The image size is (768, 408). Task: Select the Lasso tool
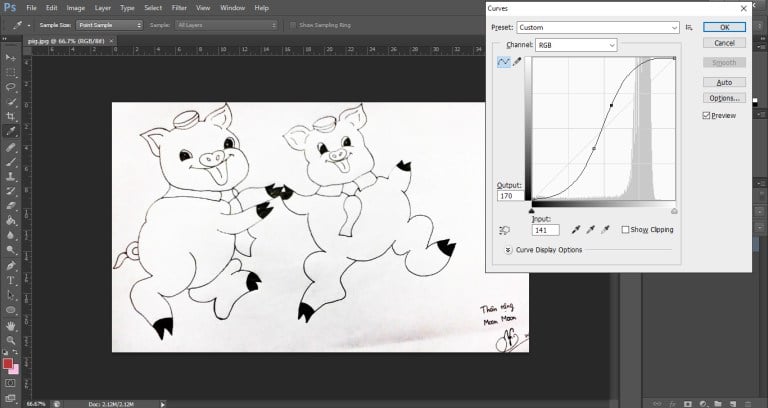click(x=10, y=87)
